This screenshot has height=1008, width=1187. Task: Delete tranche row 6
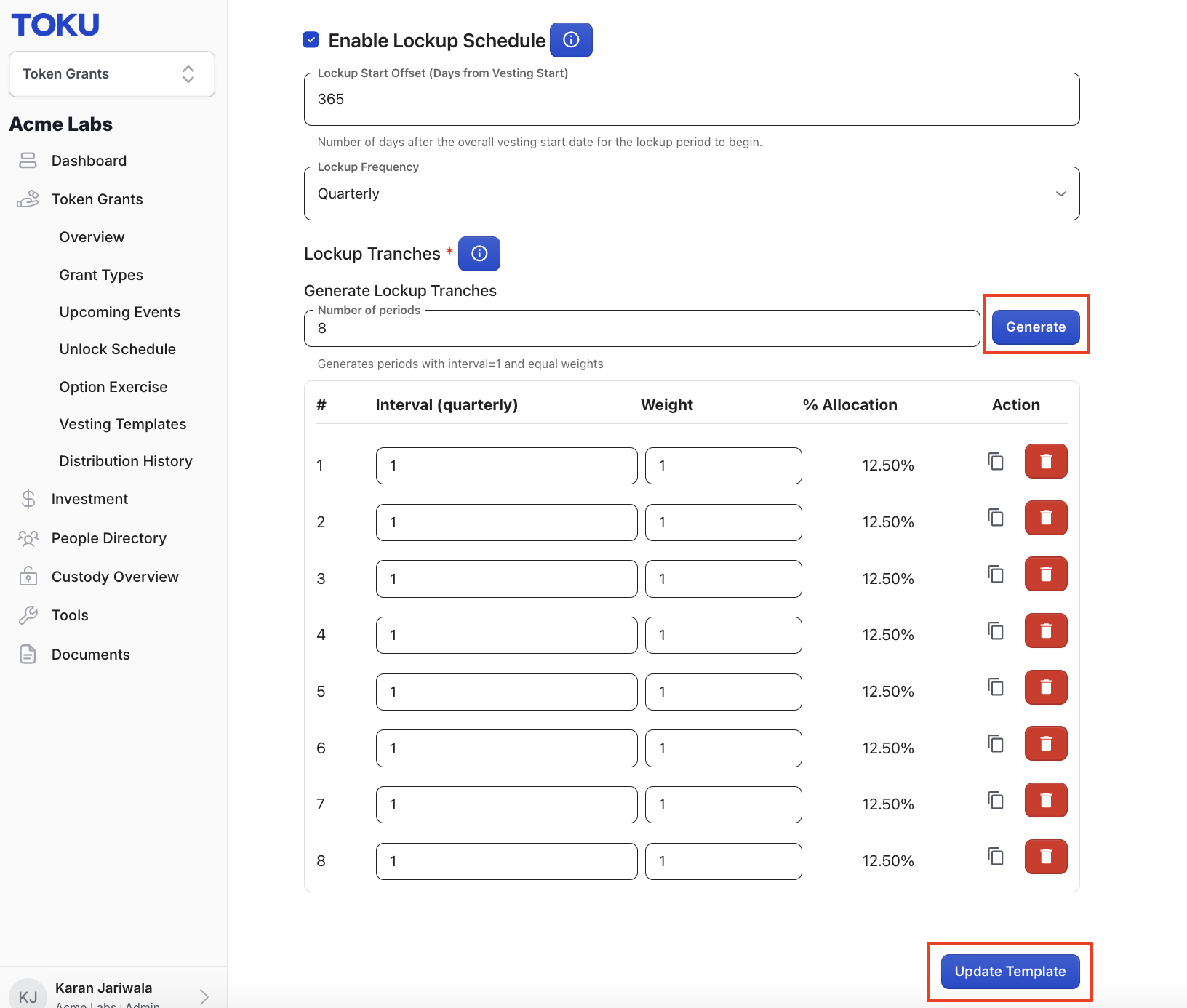pos(1046,743)
